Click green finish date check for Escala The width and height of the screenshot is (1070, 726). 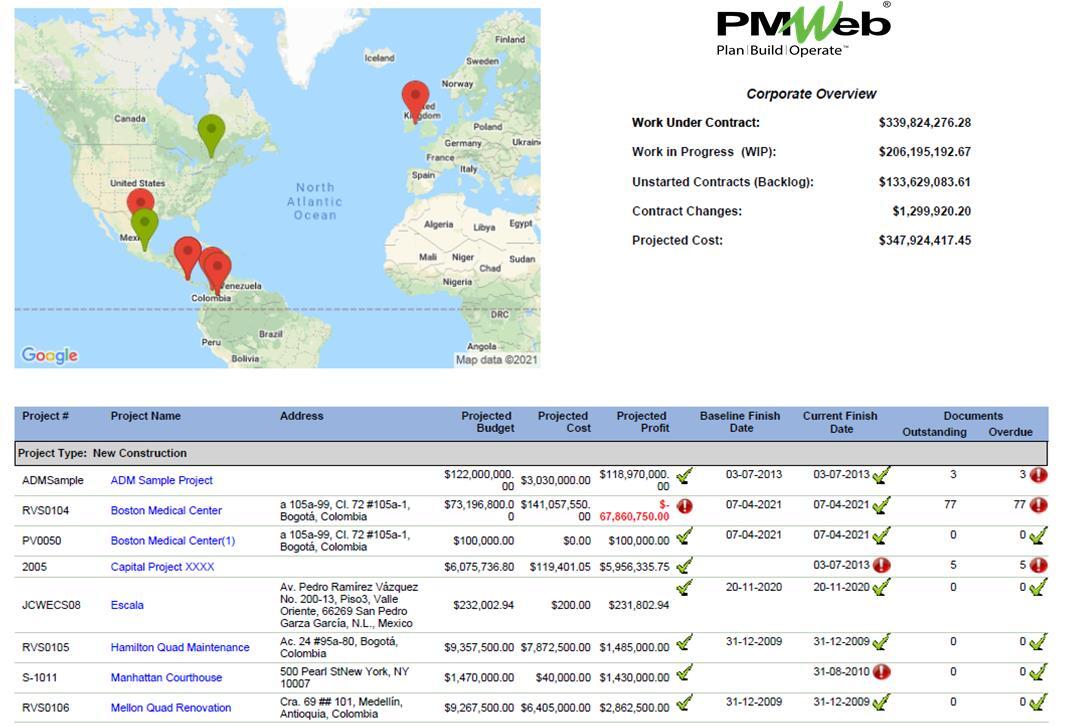pos(882,587)
